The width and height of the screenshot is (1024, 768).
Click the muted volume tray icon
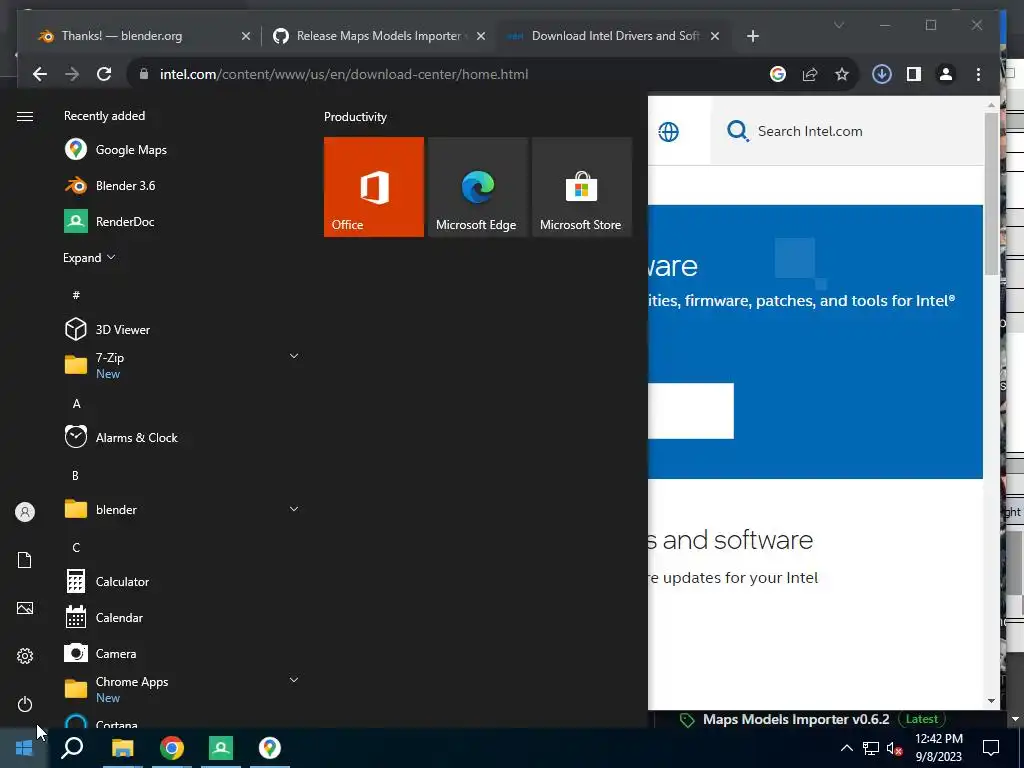pos(894,748)
